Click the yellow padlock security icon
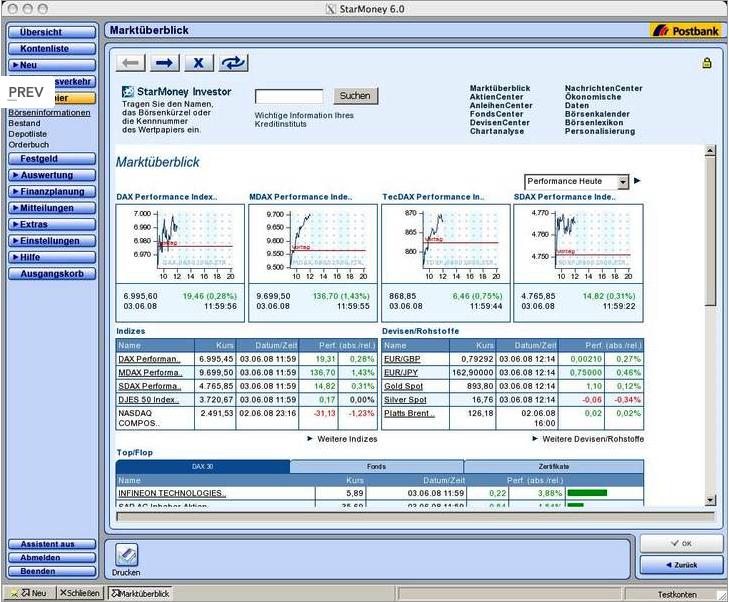729x602 pixels. pyautogui.click(x=707, y=63)
